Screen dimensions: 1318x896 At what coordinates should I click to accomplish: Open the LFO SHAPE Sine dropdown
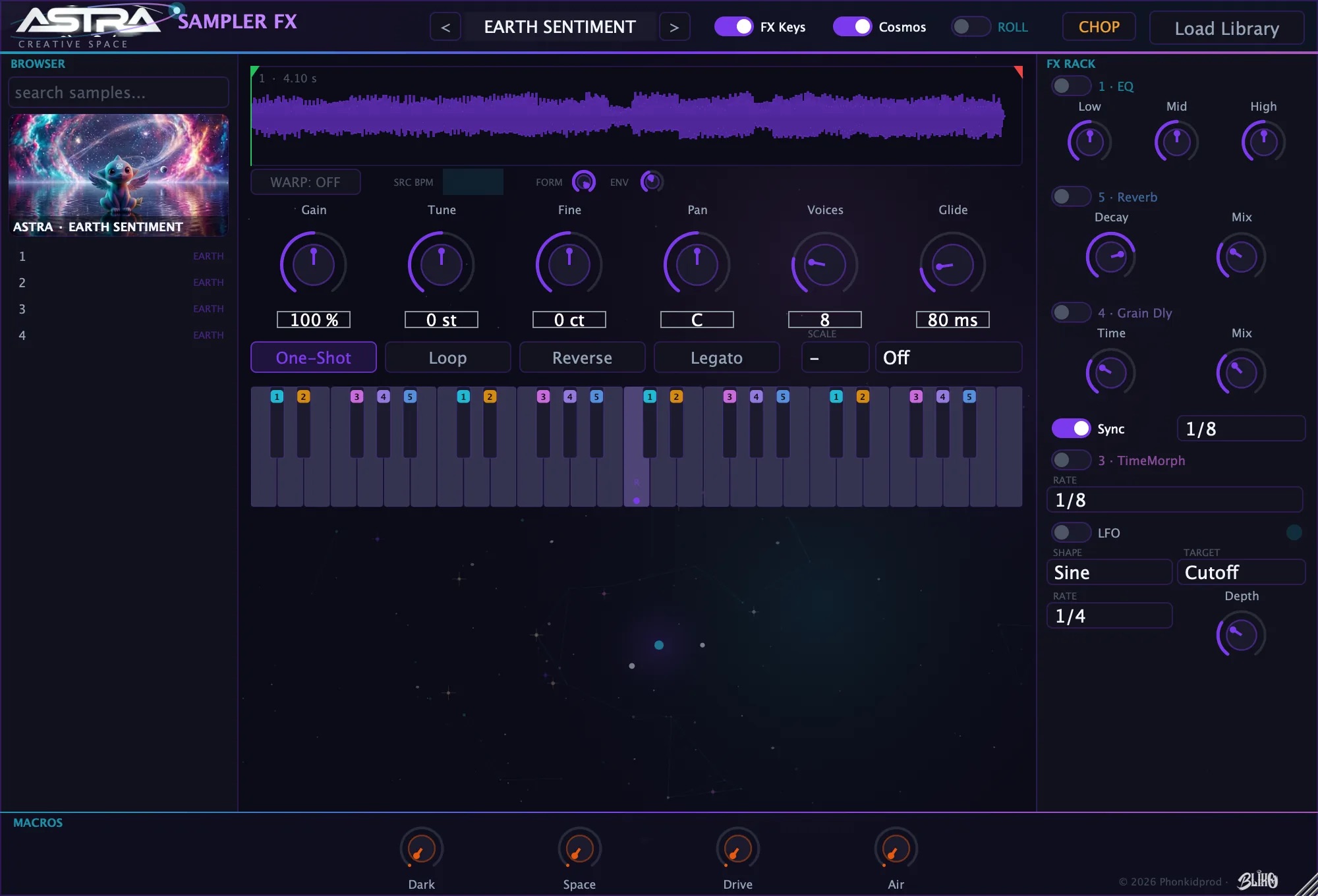pyautogui.click(x=1109, y=572)
